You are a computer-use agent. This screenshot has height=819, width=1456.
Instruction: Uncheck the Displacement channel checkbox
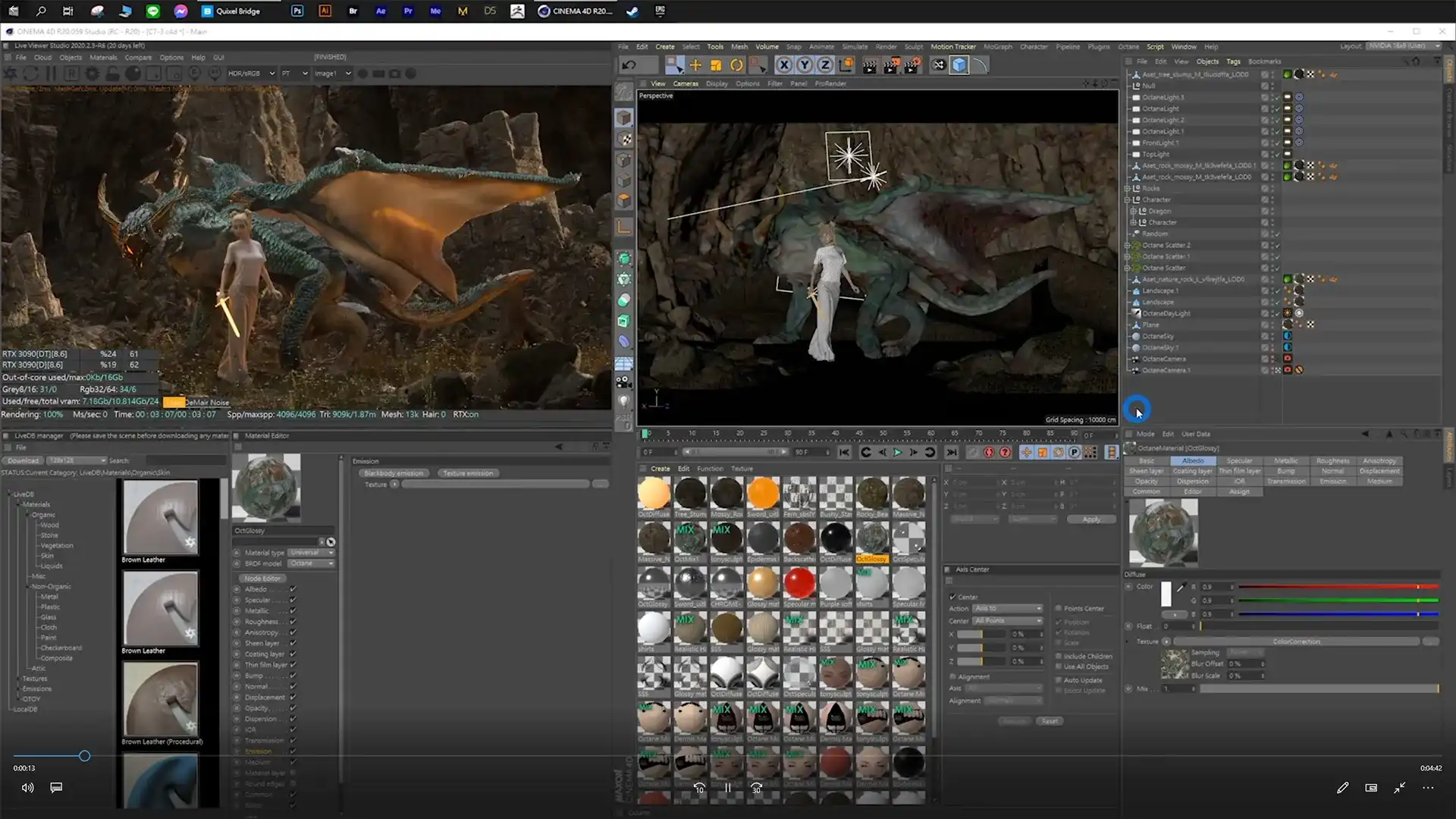[x=293, y=698]
